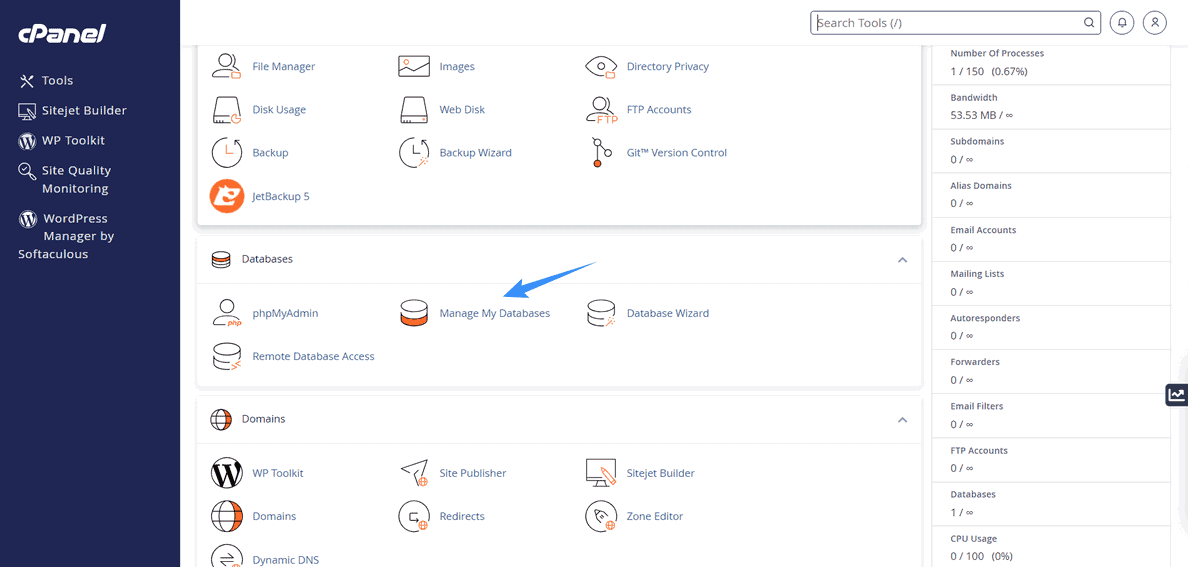Open the Redirects icon

coord(414,516)
